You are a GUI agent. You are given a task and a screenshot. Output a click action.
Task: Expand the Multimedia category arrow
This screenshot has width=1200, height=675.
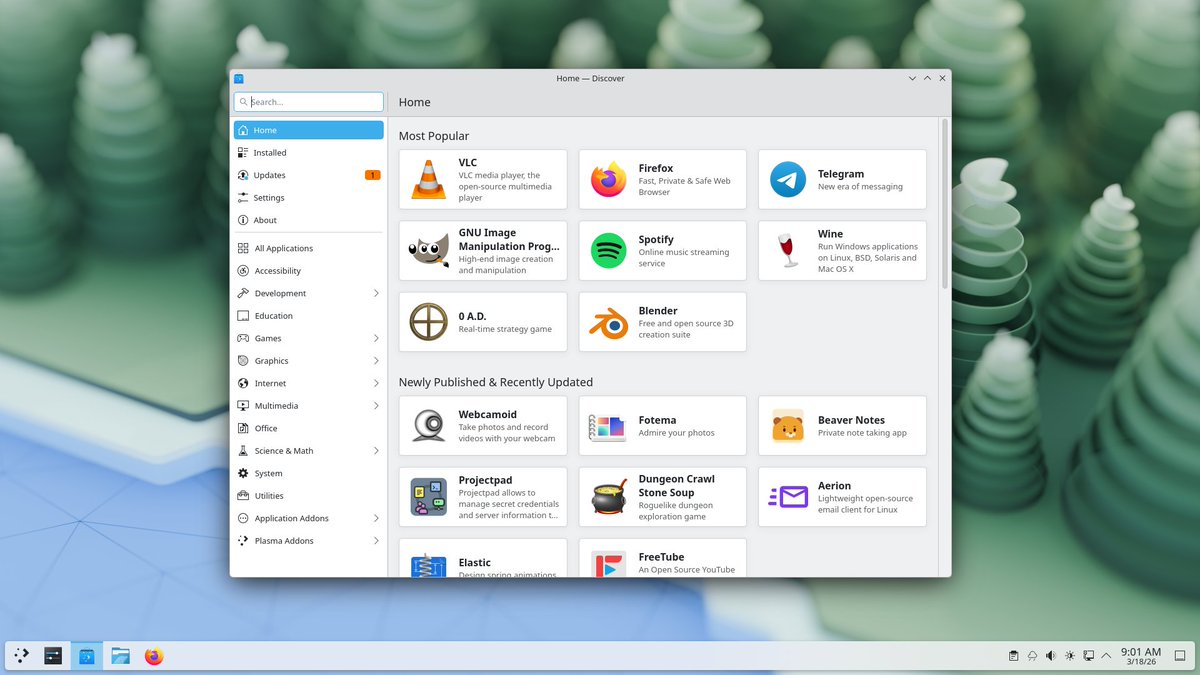(376, 406)
